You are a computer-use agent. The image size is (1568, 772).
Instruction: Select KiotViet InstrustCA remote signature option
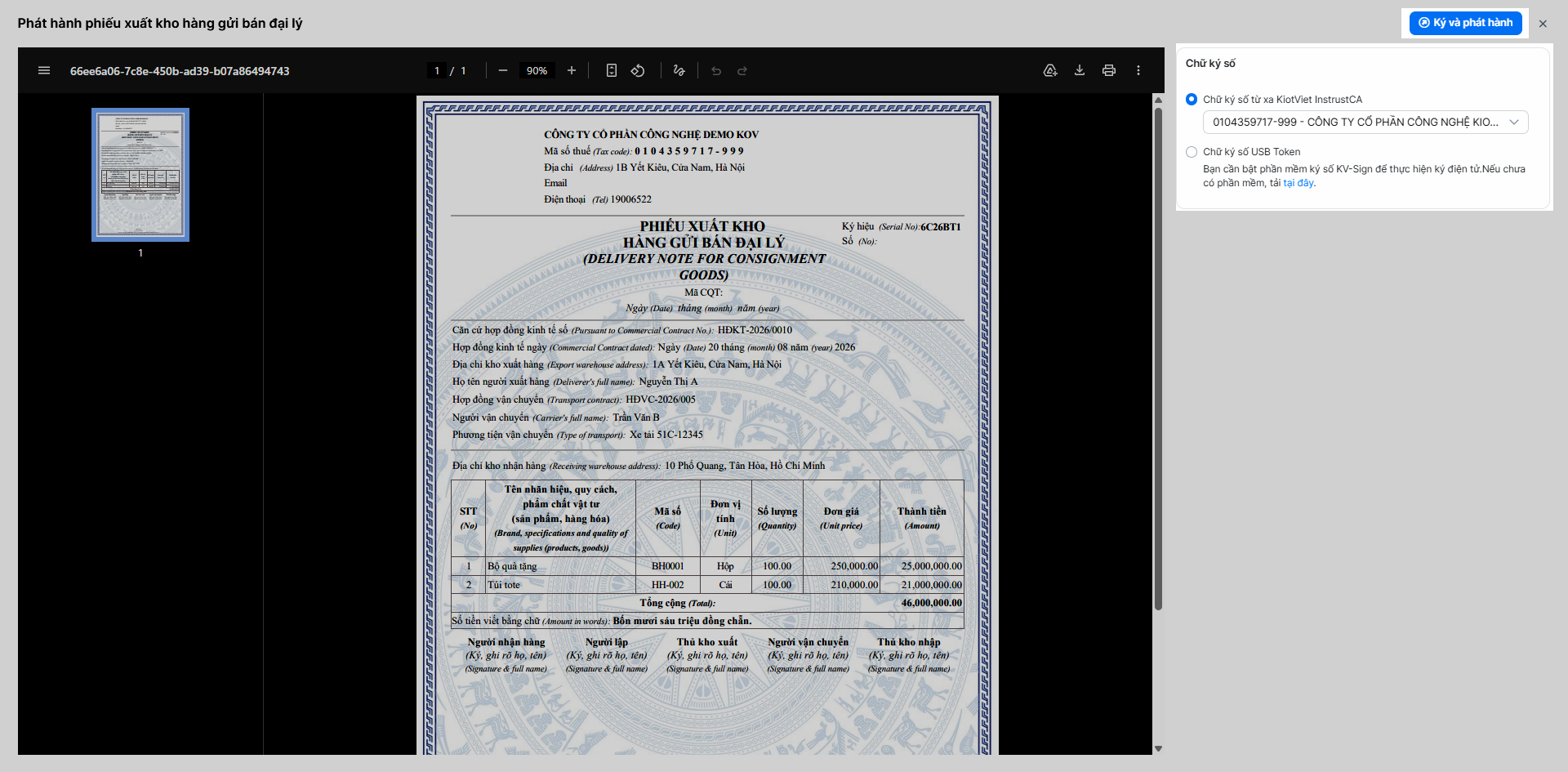pyautogui.click(x=1192, y=100)
